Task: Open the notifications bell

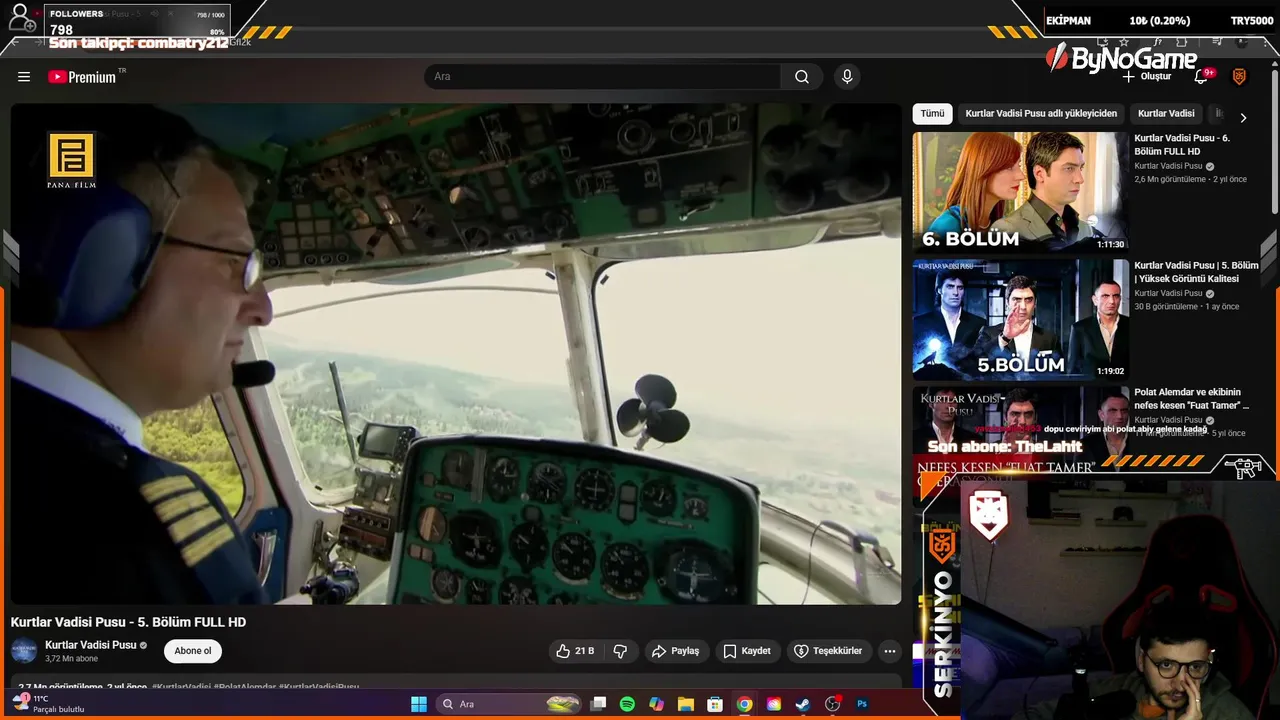Action: 1202,77
